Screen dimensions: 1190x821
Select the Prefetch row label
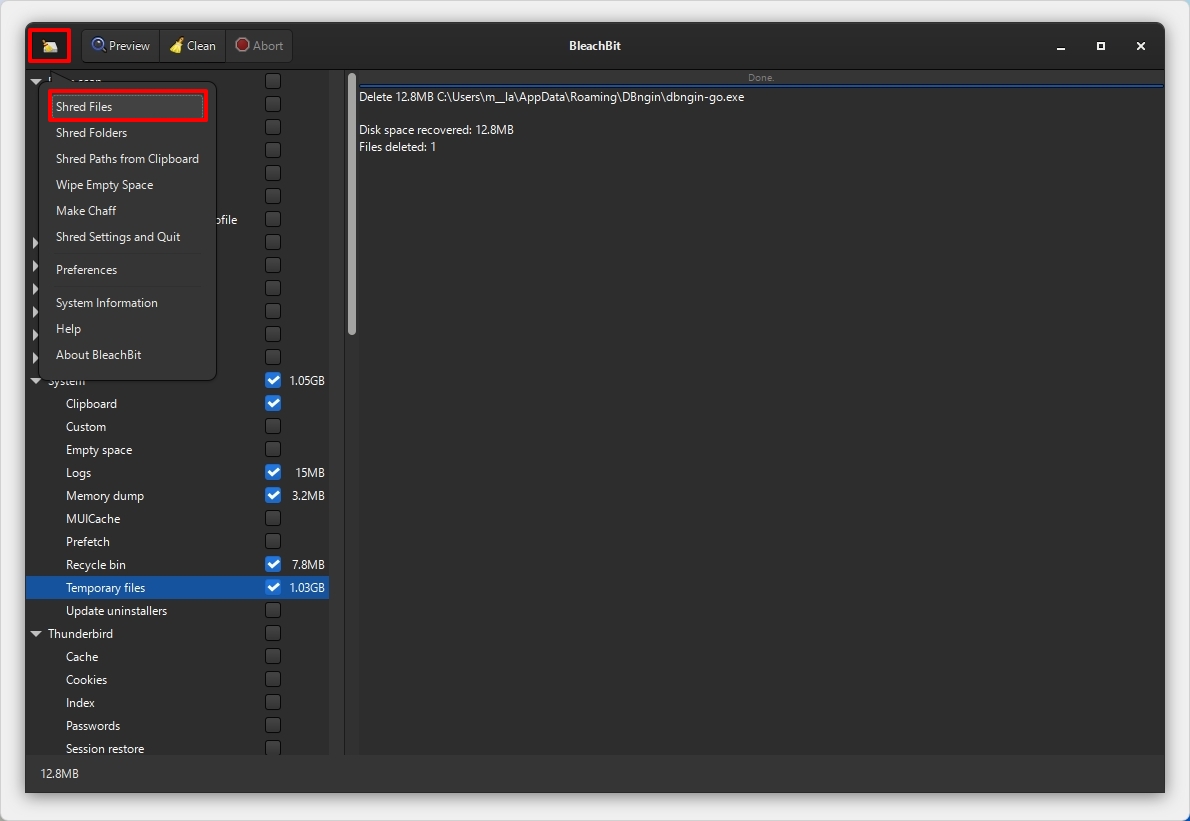click(87, 542)
